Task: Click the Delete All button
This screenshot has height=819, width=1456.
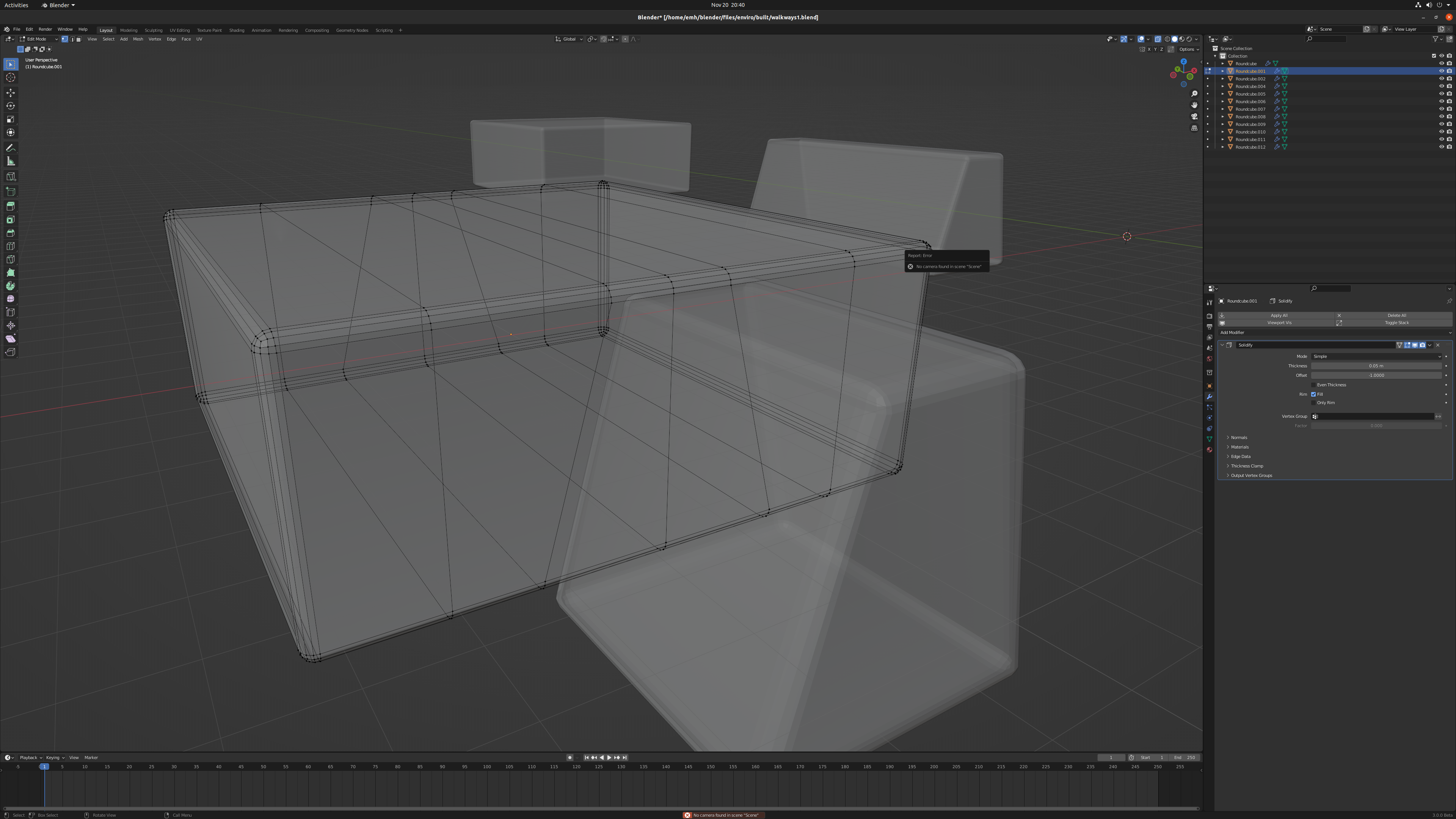Action: [1394, 315]
